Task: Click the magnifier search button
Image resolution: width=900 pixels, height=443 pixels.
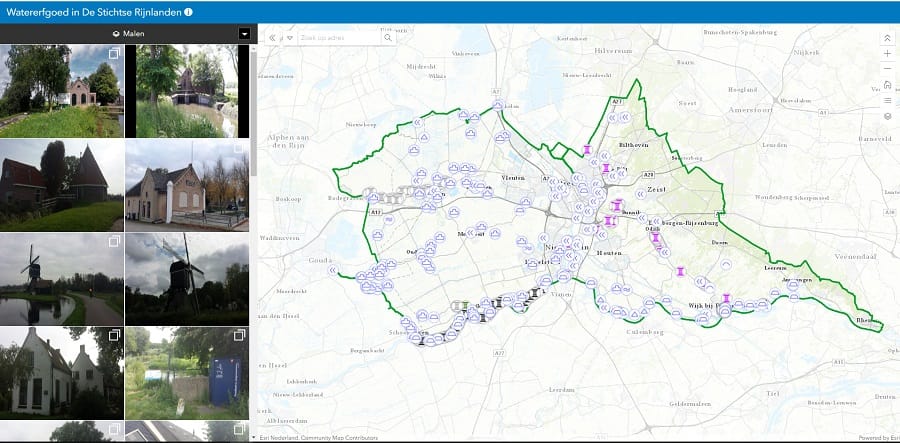Action: [x=388, y=38]
